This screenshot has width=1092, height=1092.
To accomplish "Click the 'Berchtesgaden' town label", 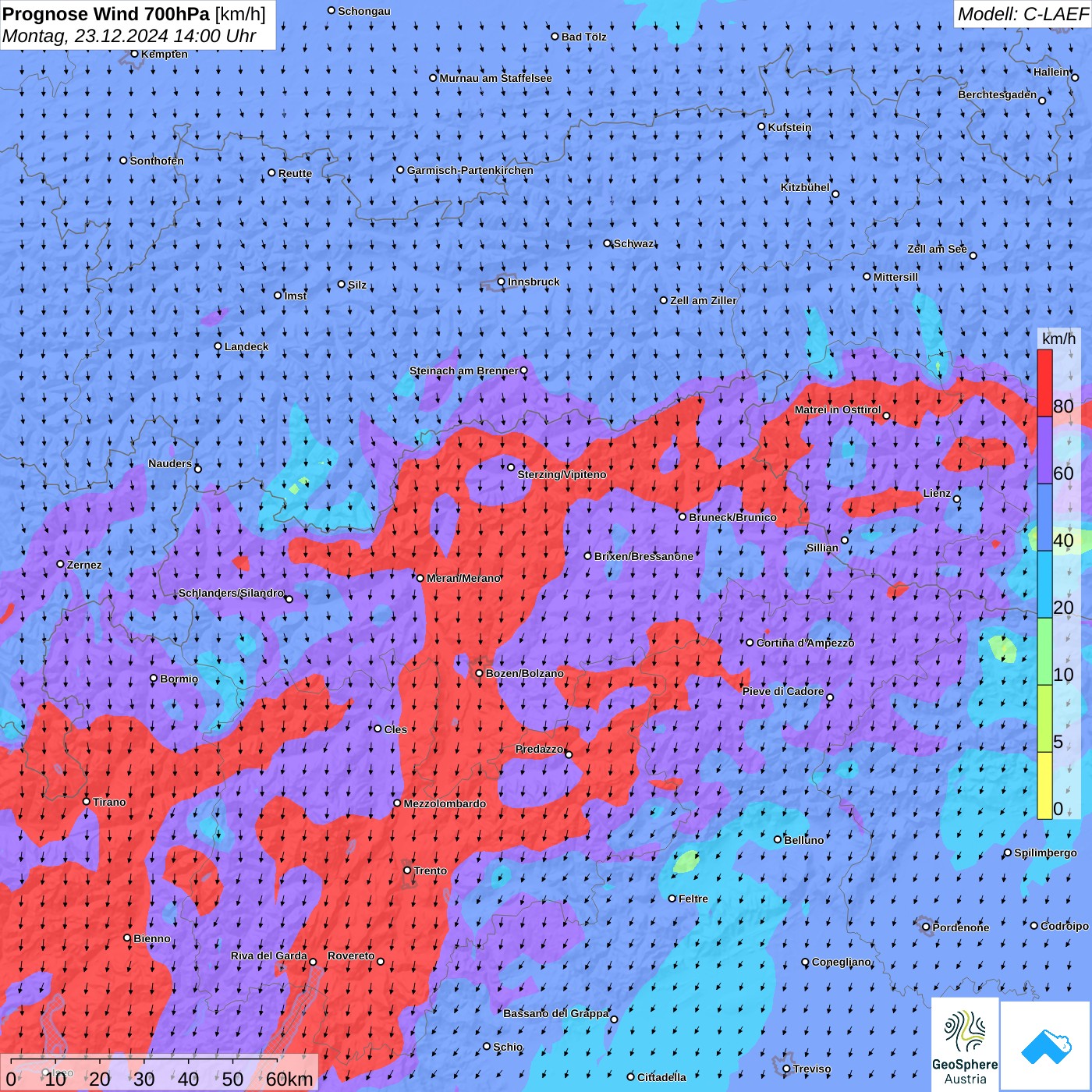I will coord(997,94).
